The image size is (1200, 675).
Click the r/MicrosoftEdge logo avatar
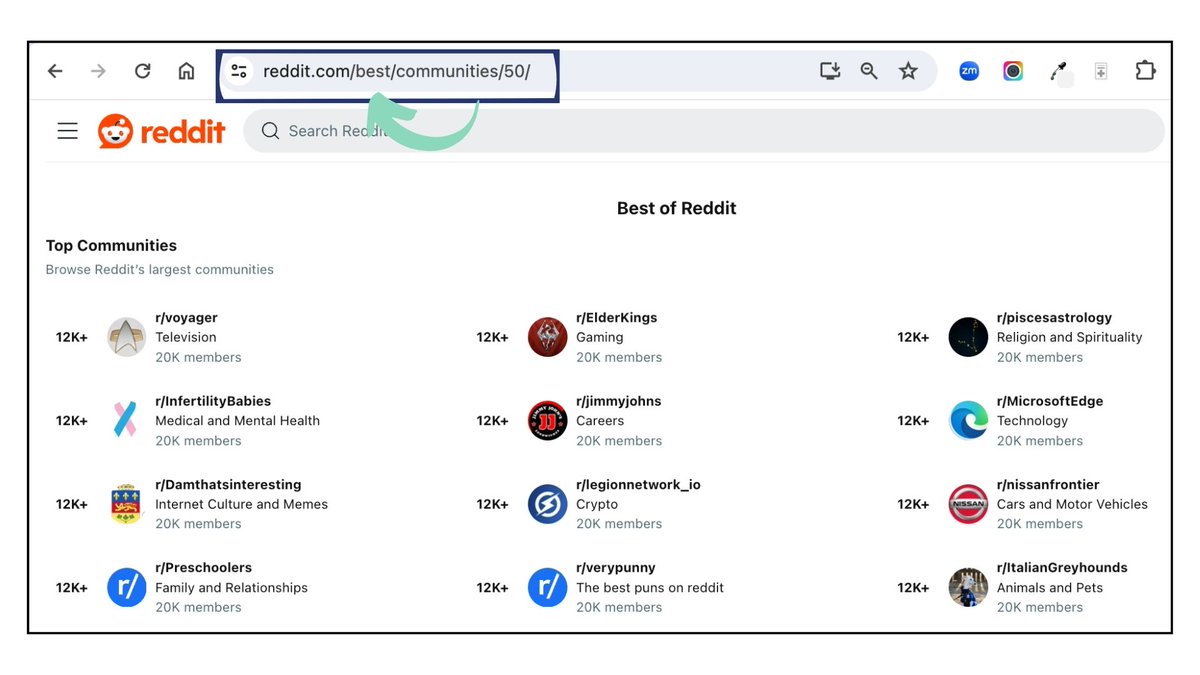pyautogui.click(x=968, y=421)
